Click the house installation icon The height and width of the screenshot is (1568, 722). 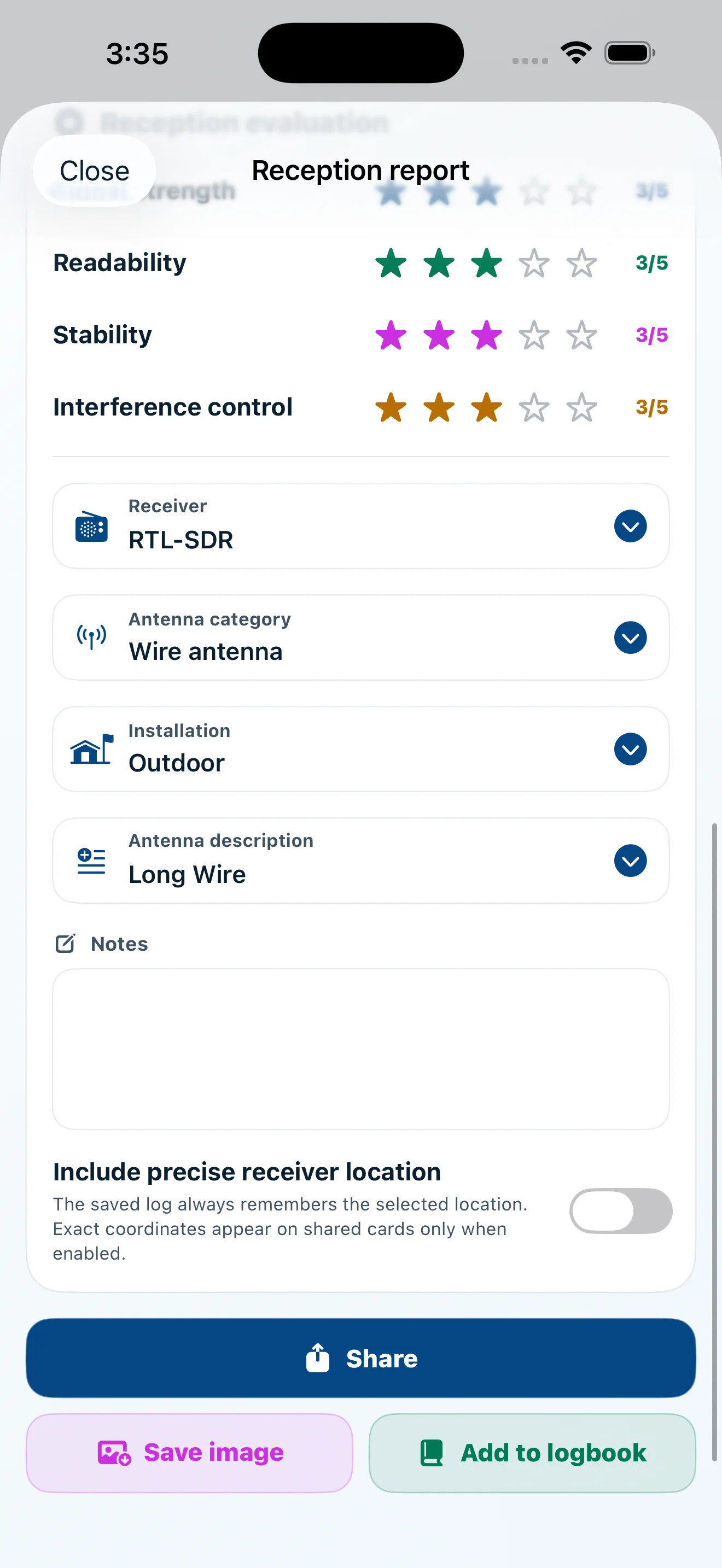coord(91,748)
